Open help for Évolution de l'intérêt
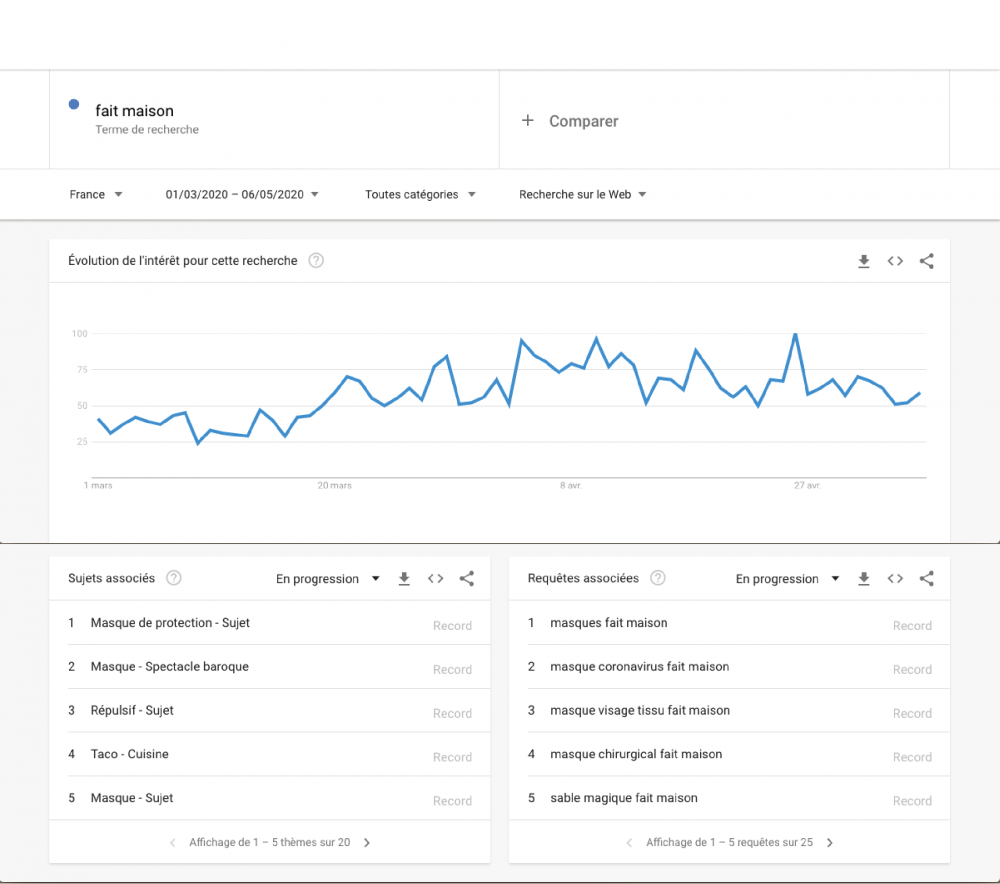 coord(316,260)
